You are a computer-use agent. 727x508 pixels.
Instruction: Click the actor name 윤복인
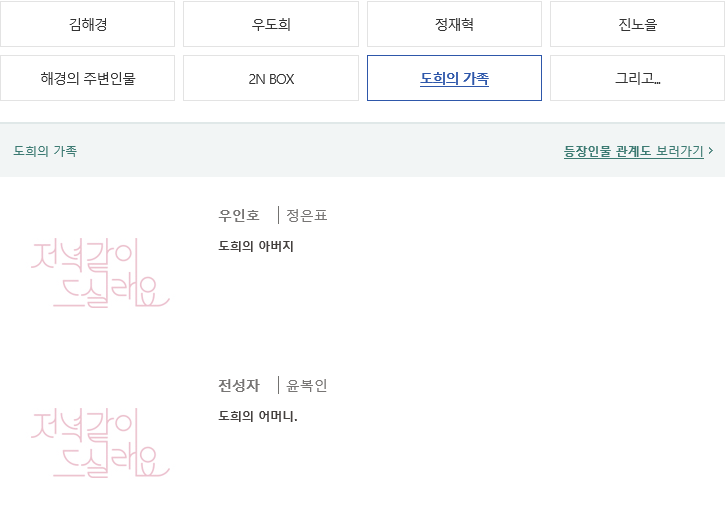coord(306,386)
